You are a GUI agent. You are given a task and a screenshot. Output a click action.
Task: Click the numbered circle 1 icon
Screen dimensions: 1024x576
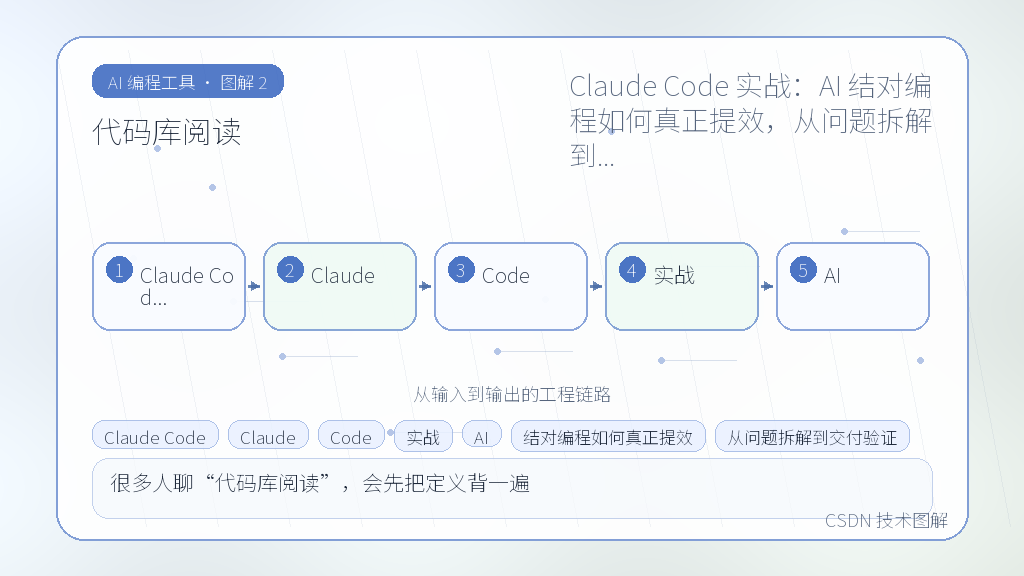(x=120, y=270)
